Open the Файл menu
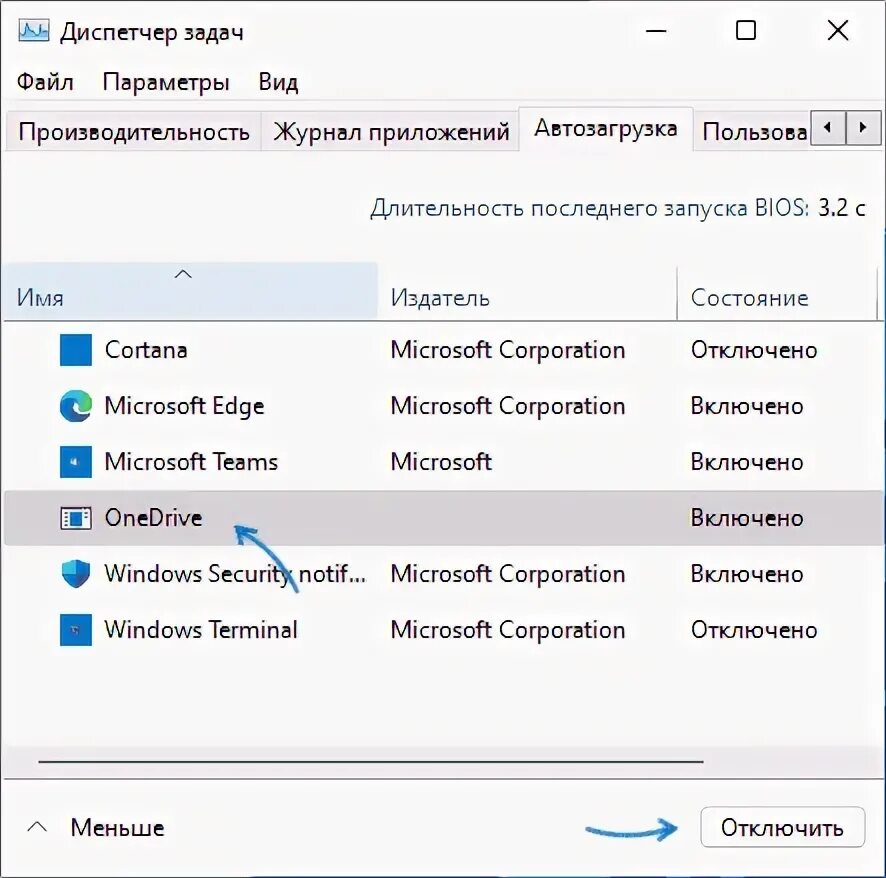The image size is (886, 878). tap(45, 82)
